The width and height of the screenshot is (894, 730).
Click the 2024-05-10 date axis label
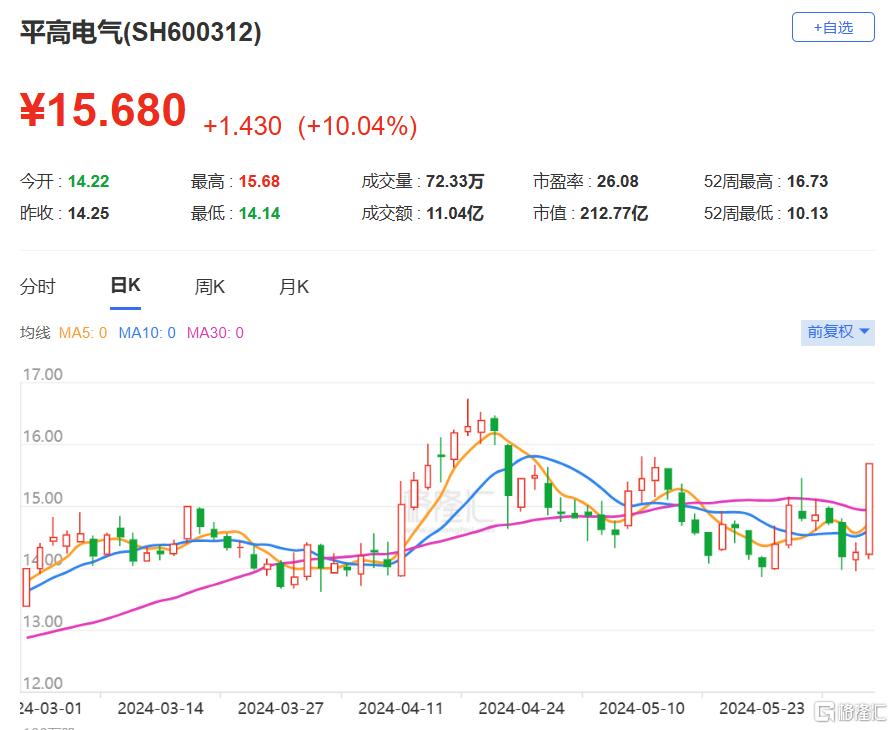pos(641,709)
